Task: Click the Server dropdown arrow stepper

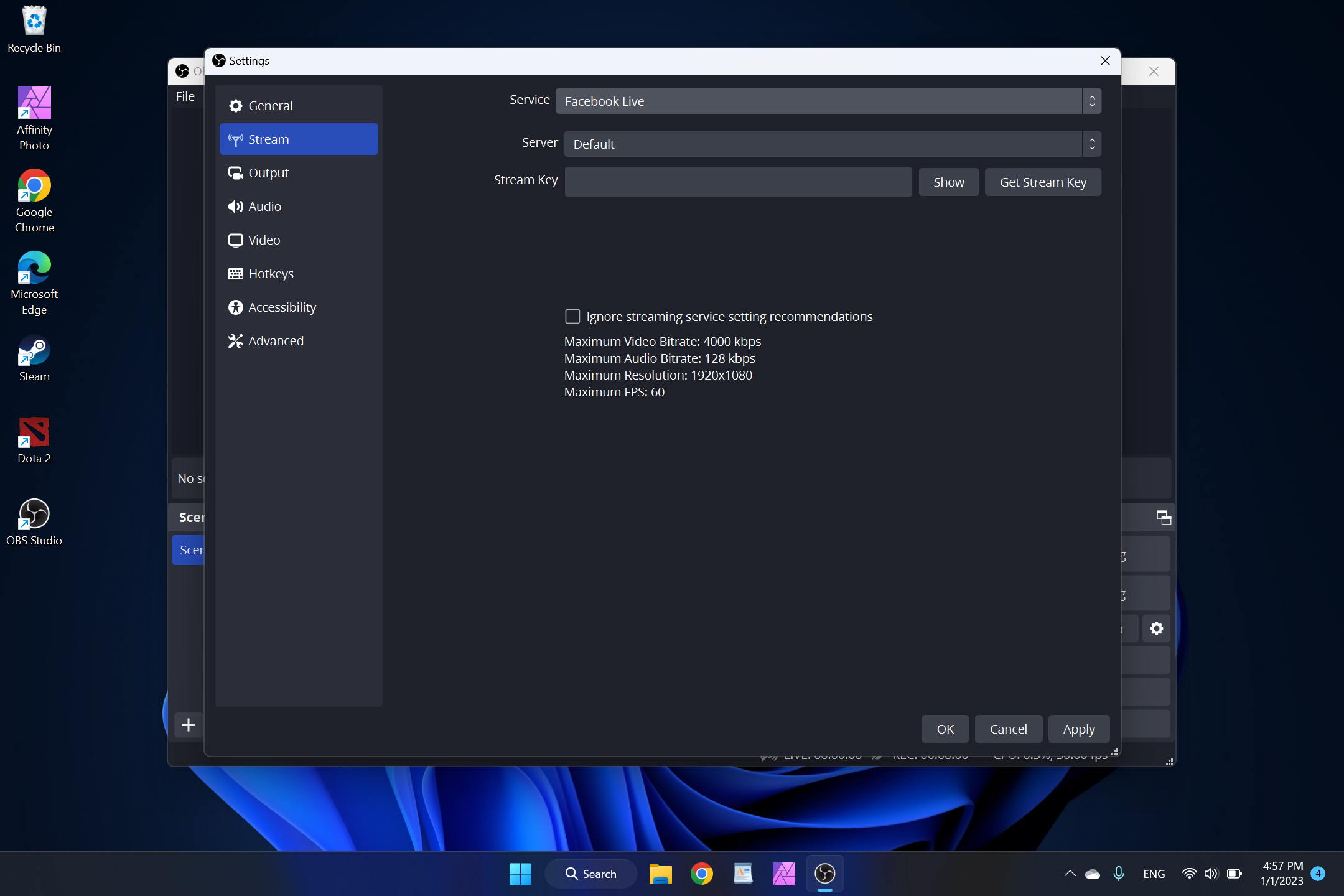Action: pyautogui.click(x=1092, y=144)
